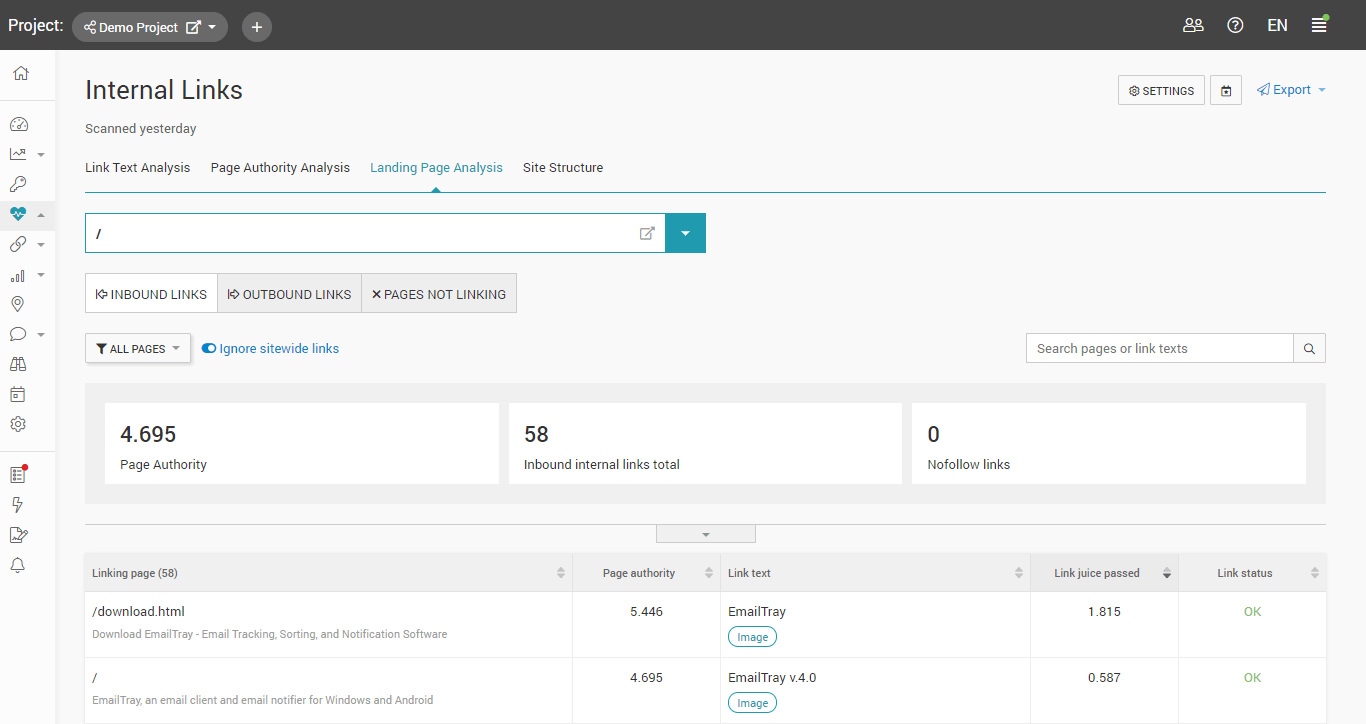
Task: Open the users icon in top bar
Action: tap(1193, 26)
